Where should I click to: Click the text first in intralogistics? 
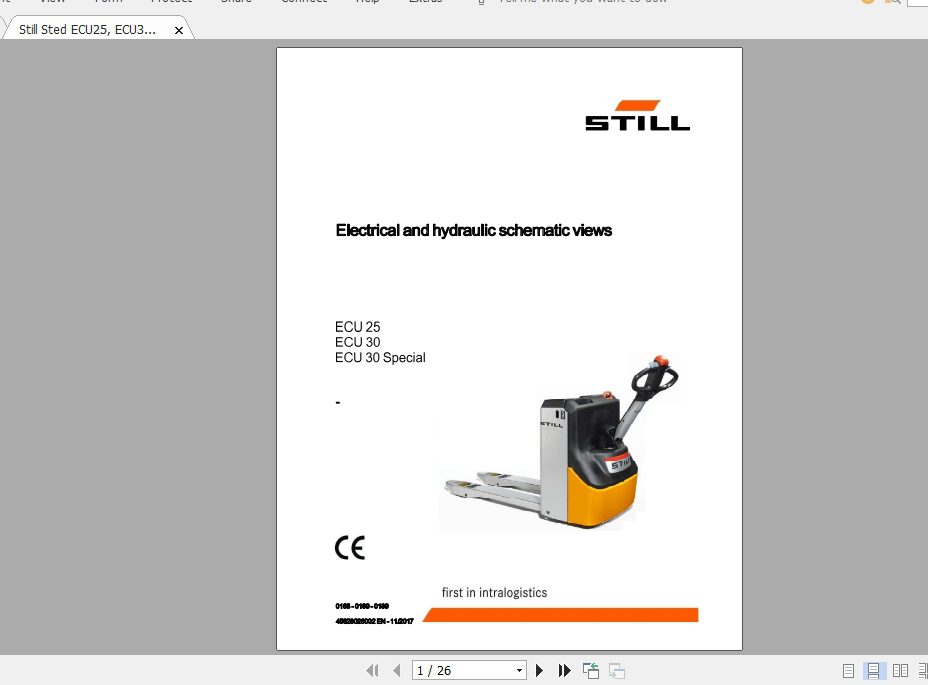pyautogui.click(x=494, y=593)
